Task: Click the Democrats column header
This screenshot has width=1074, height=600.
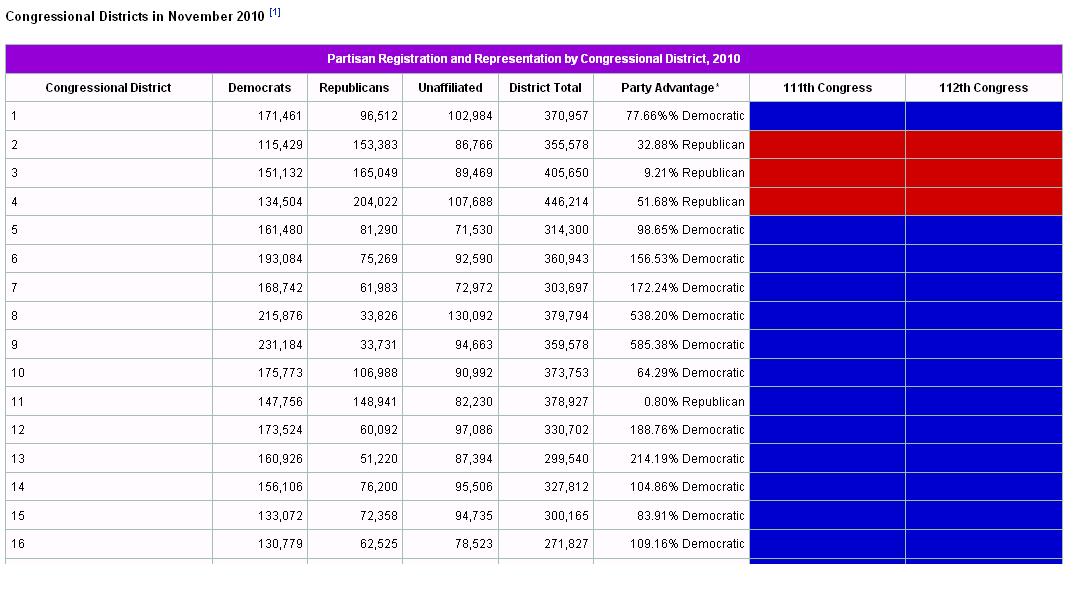Action: tap(260, 88)
